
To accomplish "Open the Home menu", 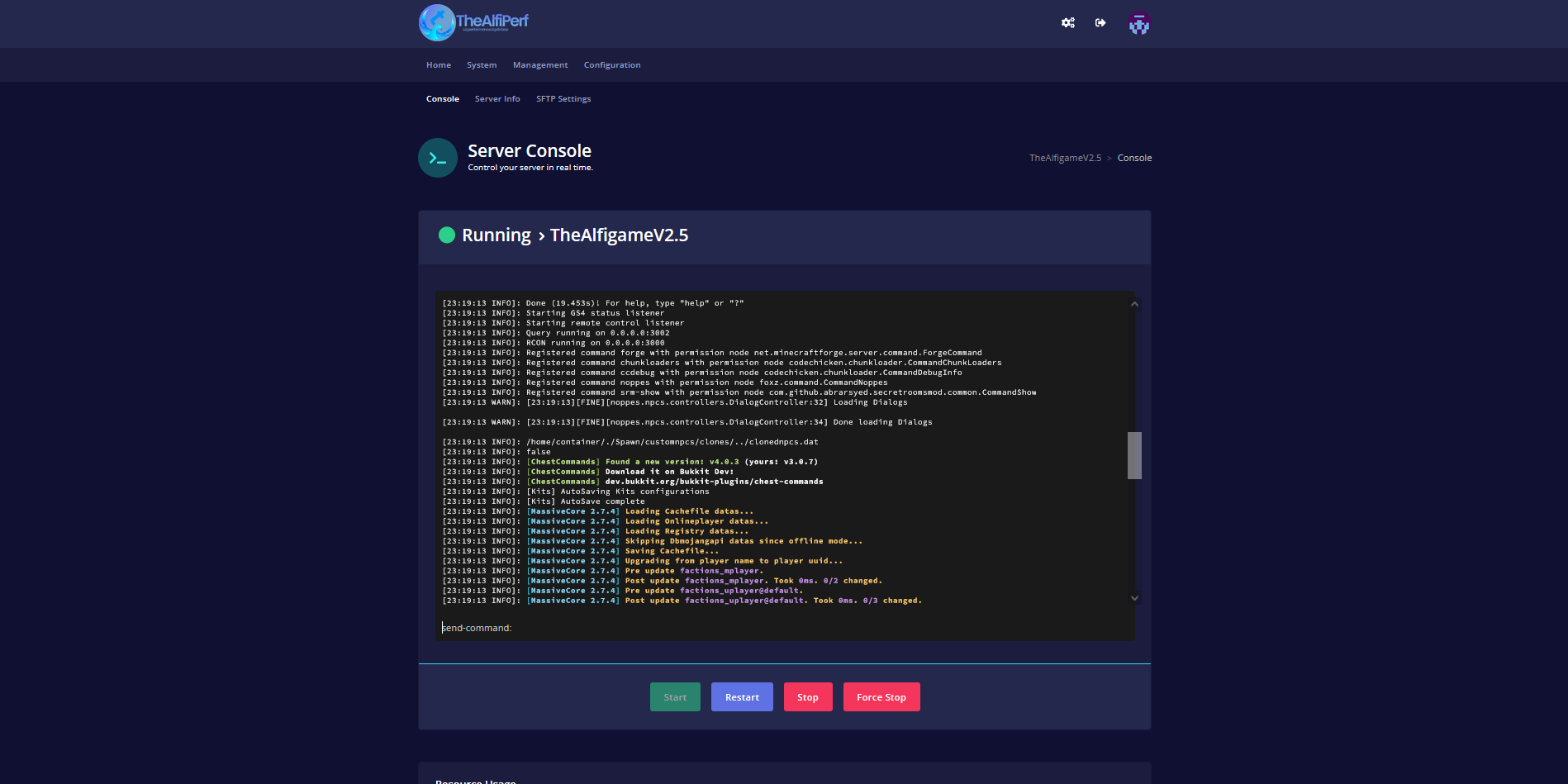I will tap(439, 65).
